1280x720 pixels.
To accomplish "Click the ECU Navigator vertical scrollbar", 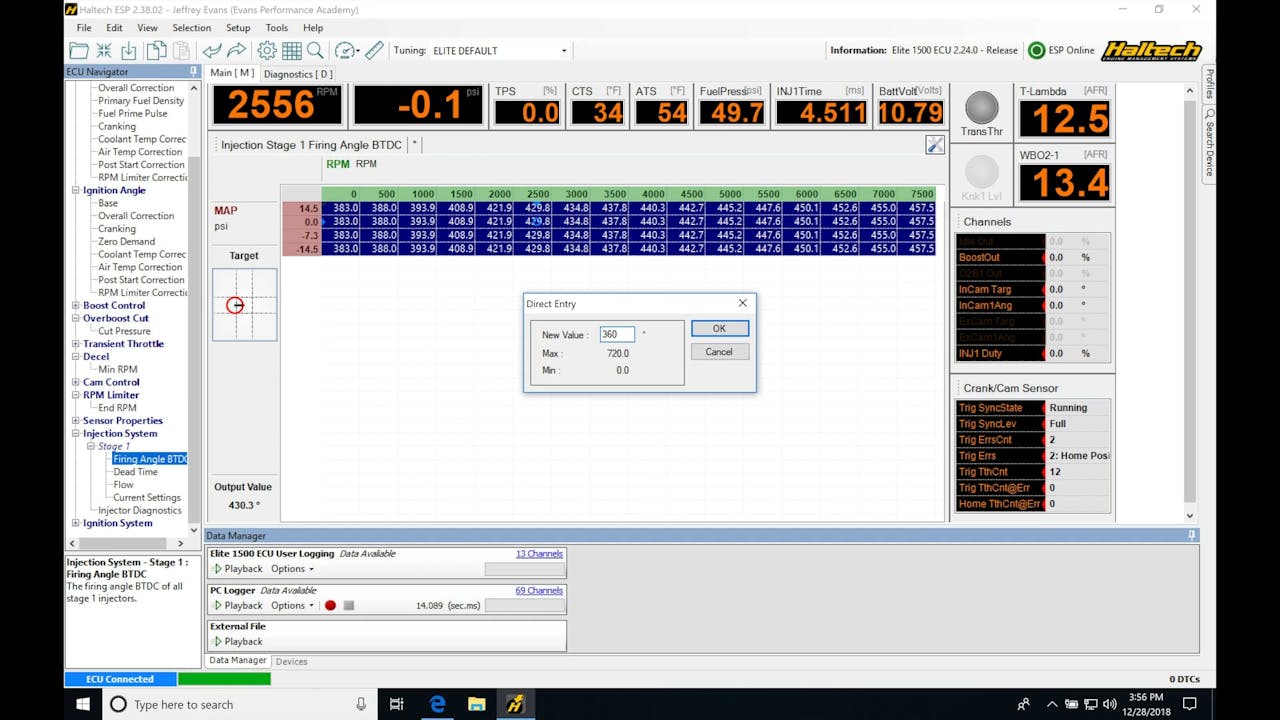I will 194,300.
